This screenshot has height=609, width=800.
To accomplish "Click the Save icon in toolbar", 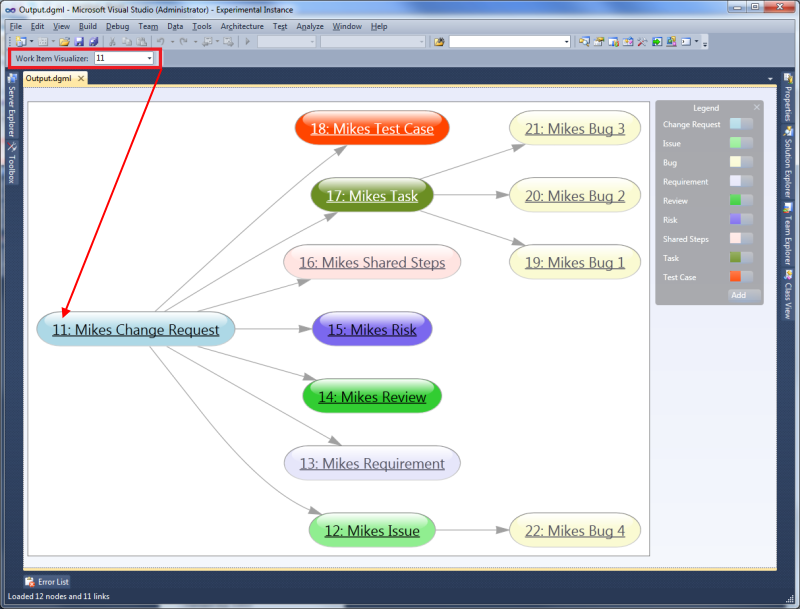I will [x=79, y=42].
